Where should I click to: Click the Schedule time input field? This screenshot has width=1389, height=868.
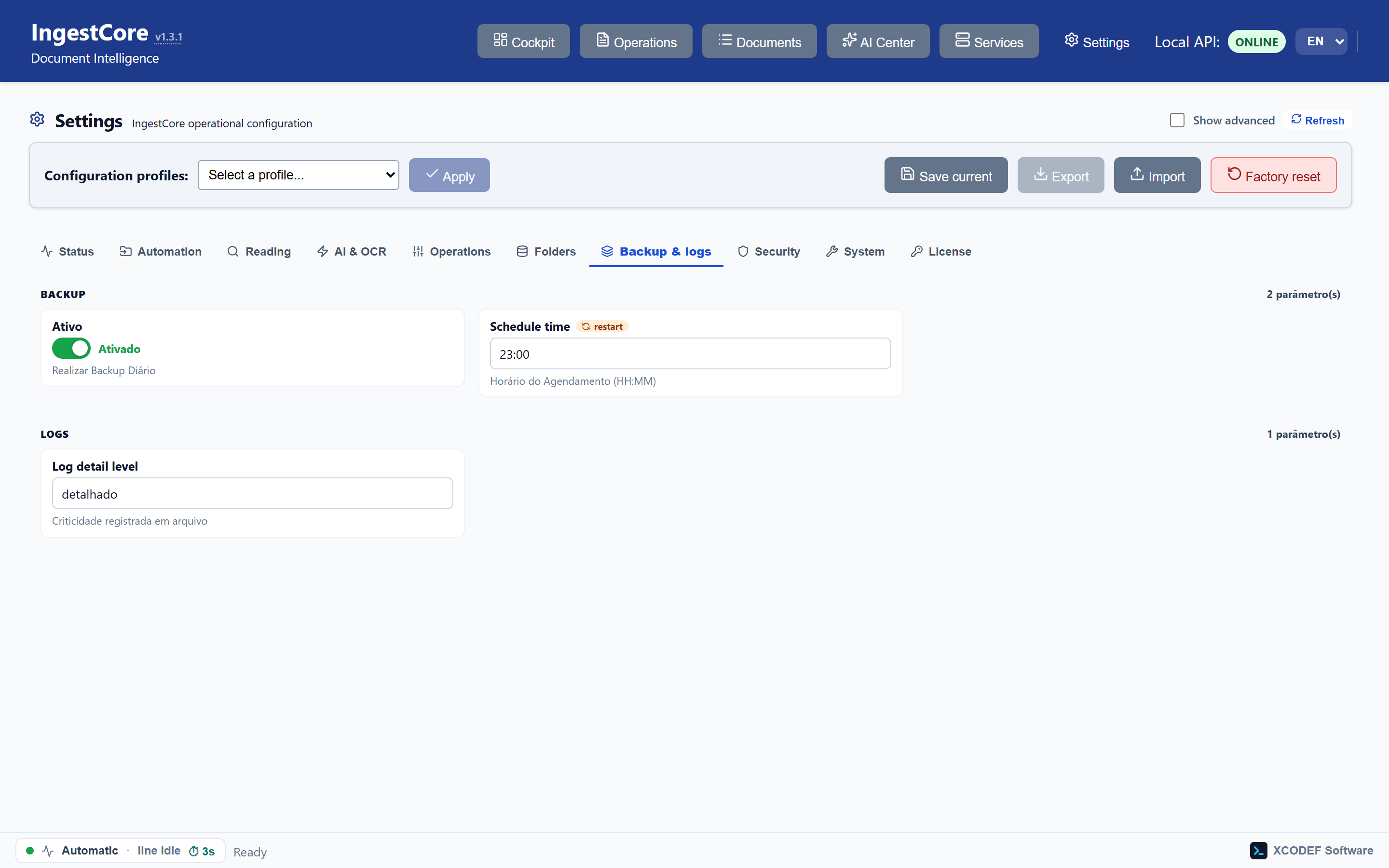[x=690, y=353]
